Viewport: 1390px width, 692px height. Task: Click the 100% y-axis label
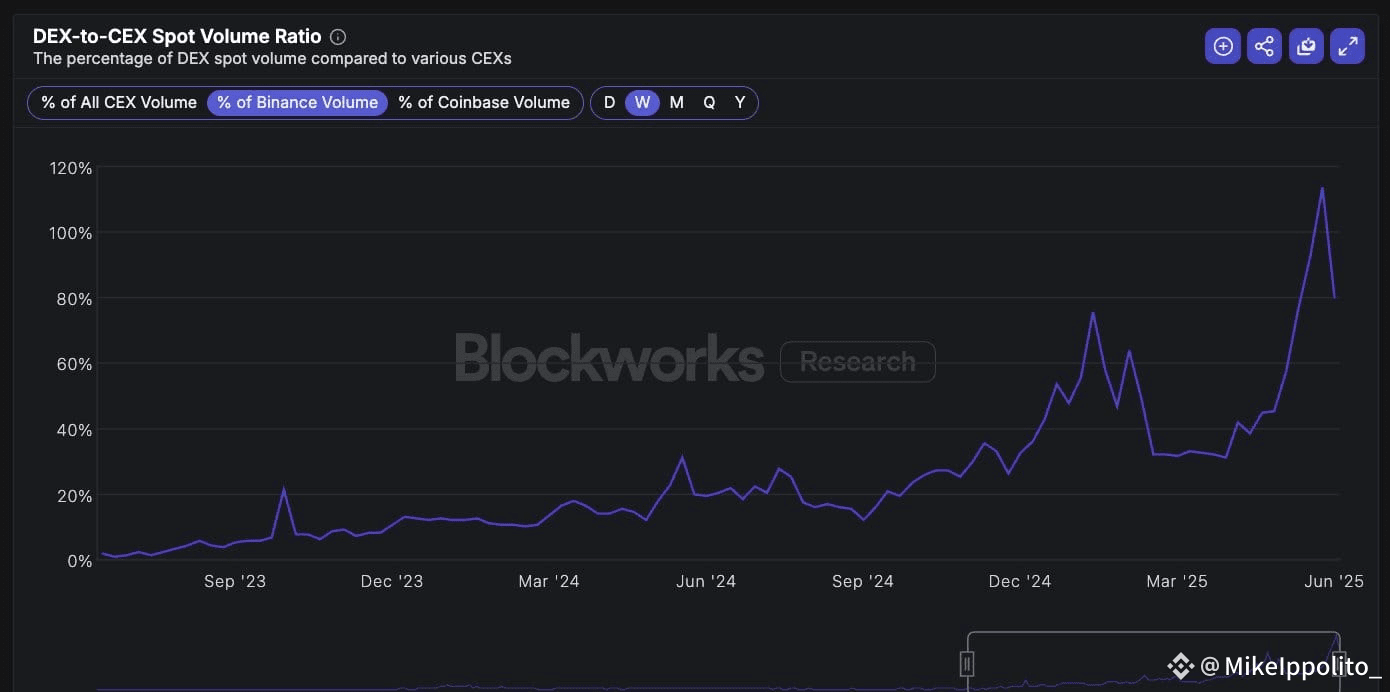tap(70, 233)
